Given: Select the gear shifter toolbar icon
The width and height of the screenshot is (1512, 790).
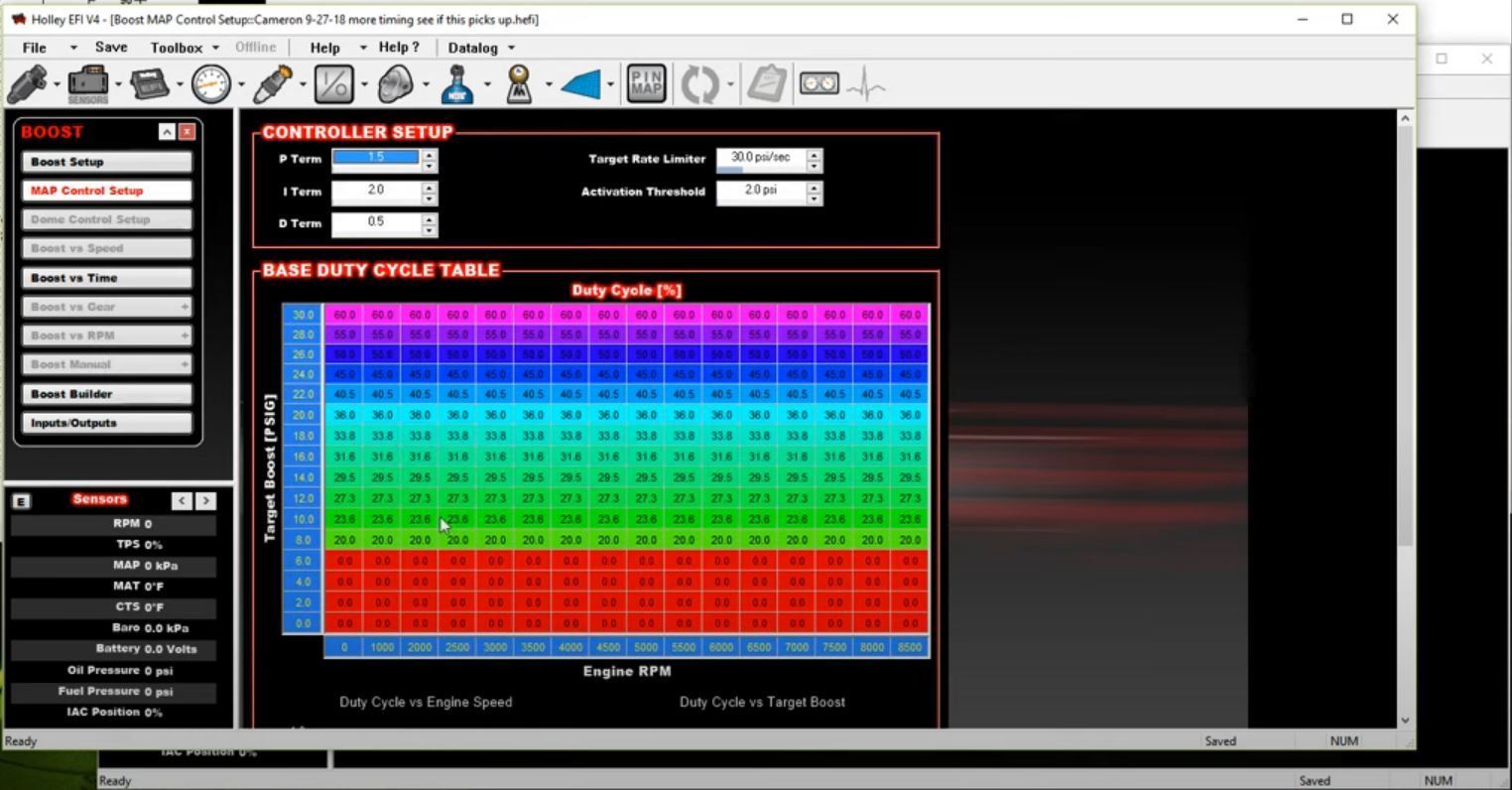Looking at the screenshot, I should click(518, 84).
